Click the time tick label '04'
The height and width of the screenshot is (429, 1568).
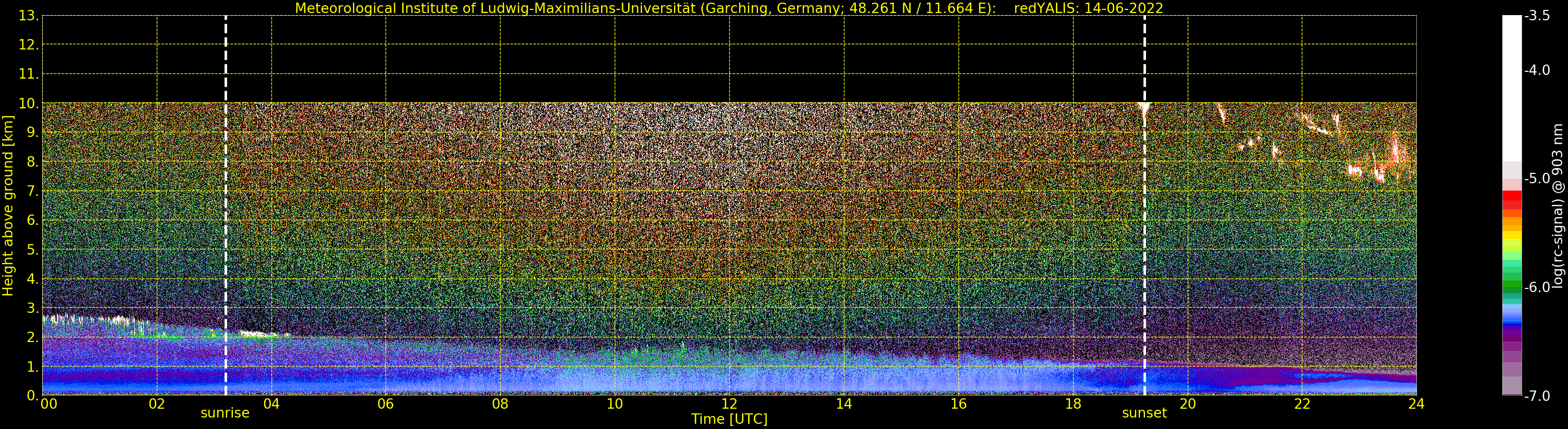(x=271, y=404)
